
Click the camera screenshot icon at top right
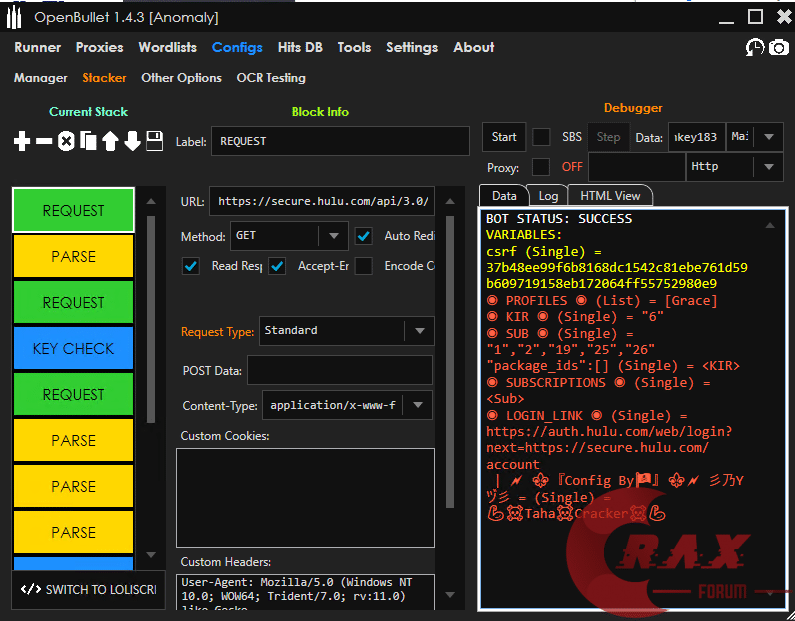[x=778, y=47]
